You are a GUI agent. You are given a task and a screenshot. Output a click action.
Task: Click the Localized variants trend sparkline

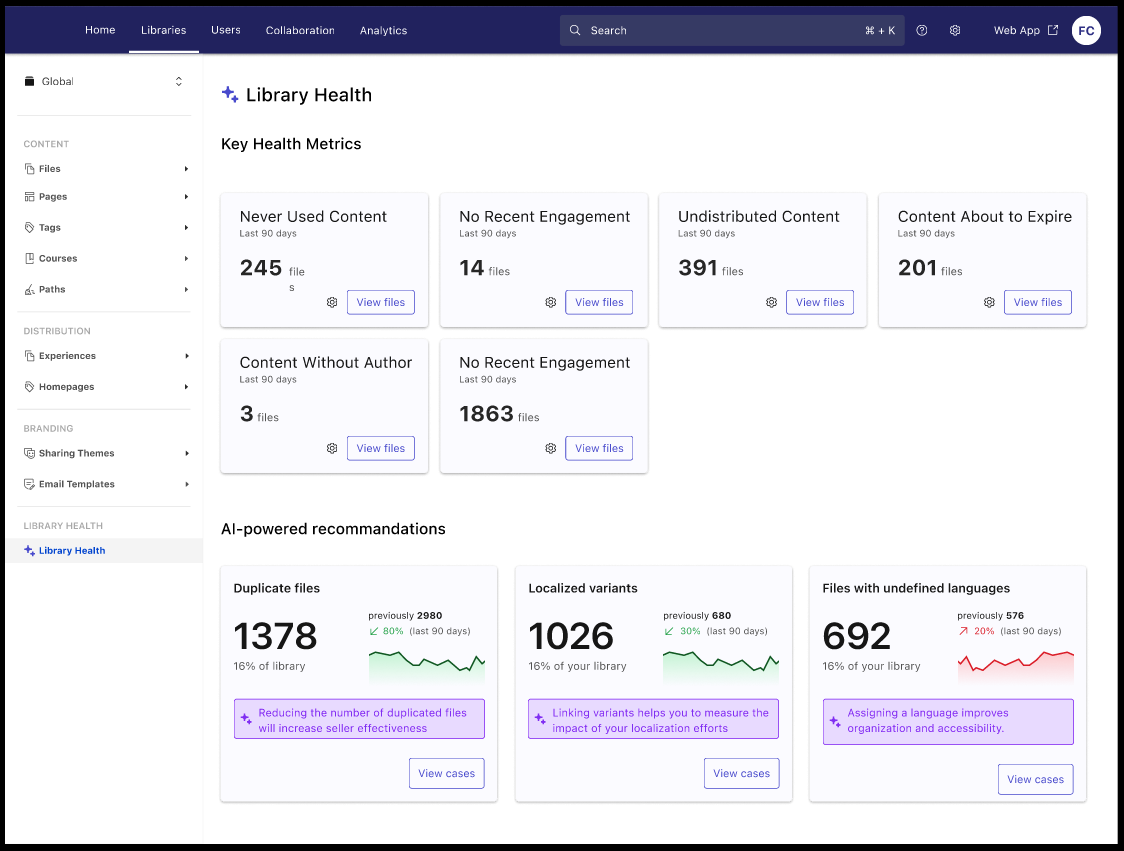pos(721,666)
